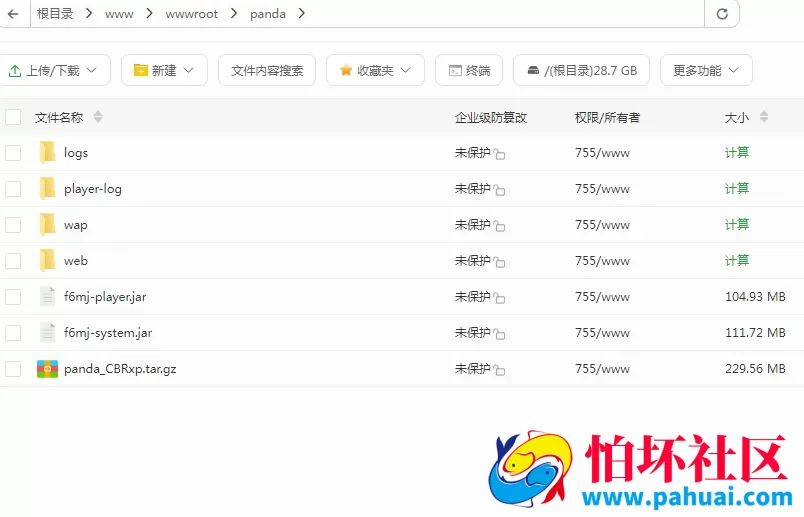Toggle protection lock for wap
The image size is (804, 517).
(499, 226)
